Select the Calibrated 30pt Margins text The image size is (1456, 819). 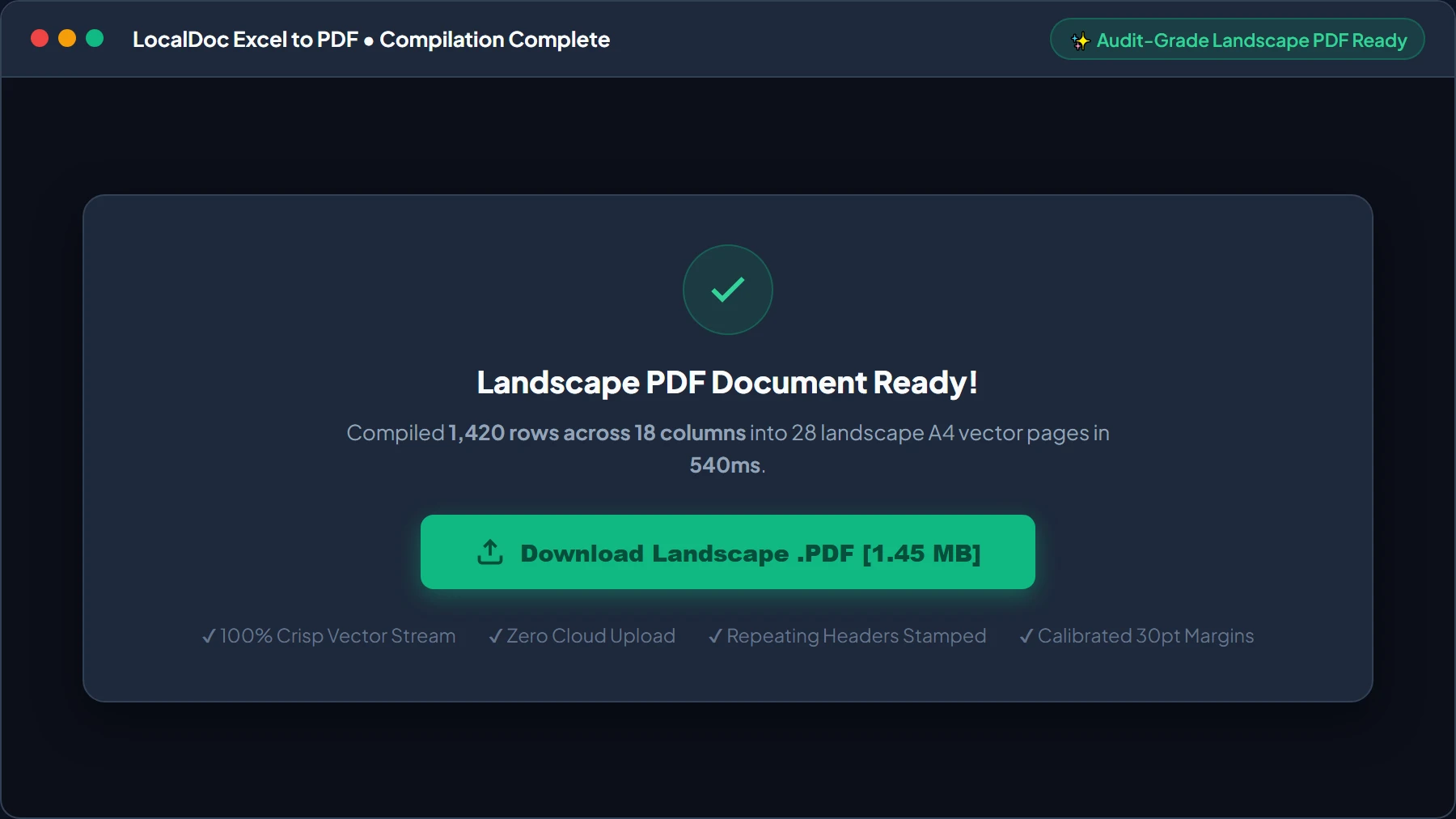pyautogui.click(x=1136, y=636)
